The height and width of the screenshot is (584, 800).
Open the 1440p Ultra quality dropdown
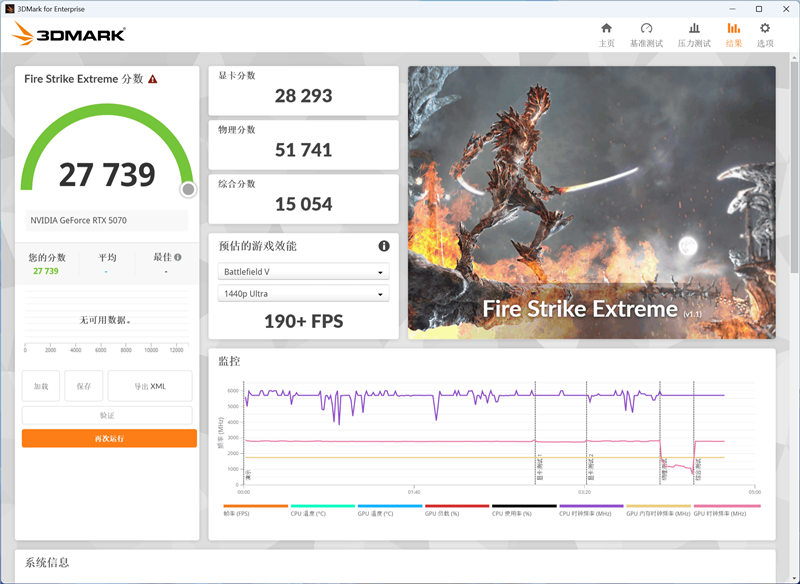click(303, 292)
